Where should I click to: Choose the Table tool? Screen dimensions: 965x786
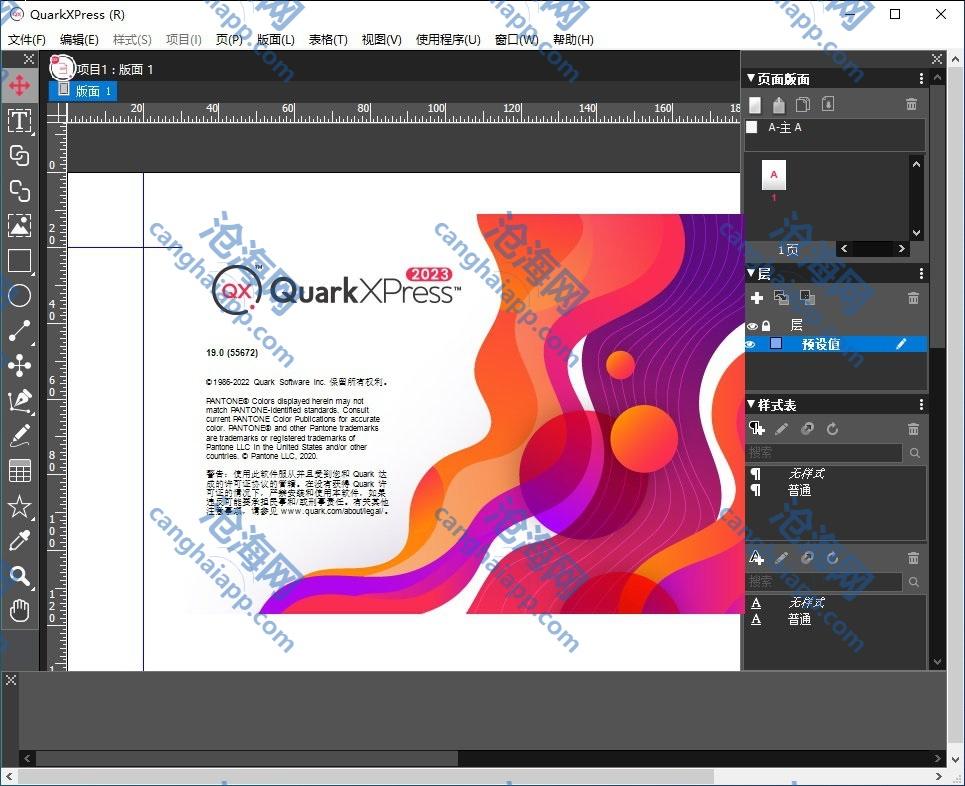19,471
